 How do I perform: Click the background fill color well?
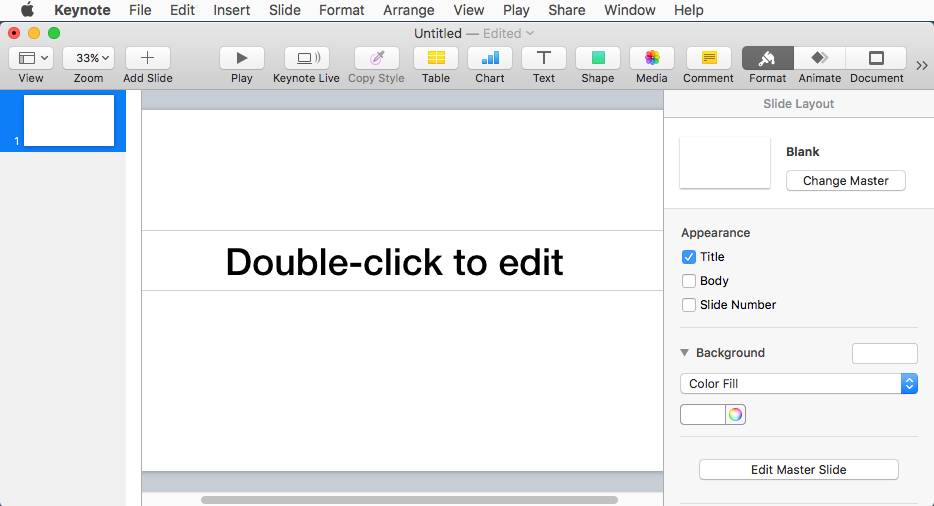pos(703,415)
